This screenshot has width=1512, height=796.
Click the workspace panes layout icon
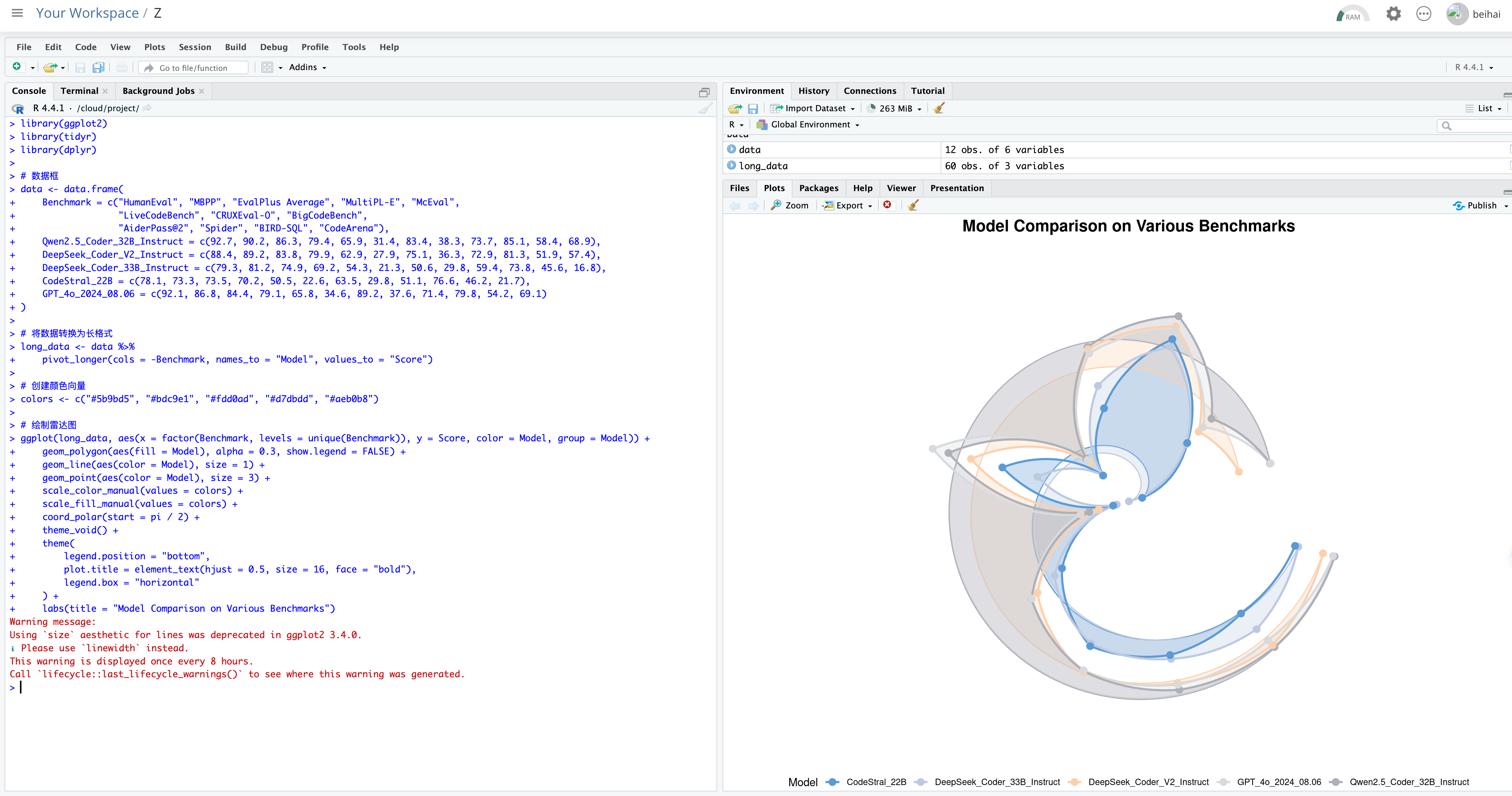pos(267,67)
